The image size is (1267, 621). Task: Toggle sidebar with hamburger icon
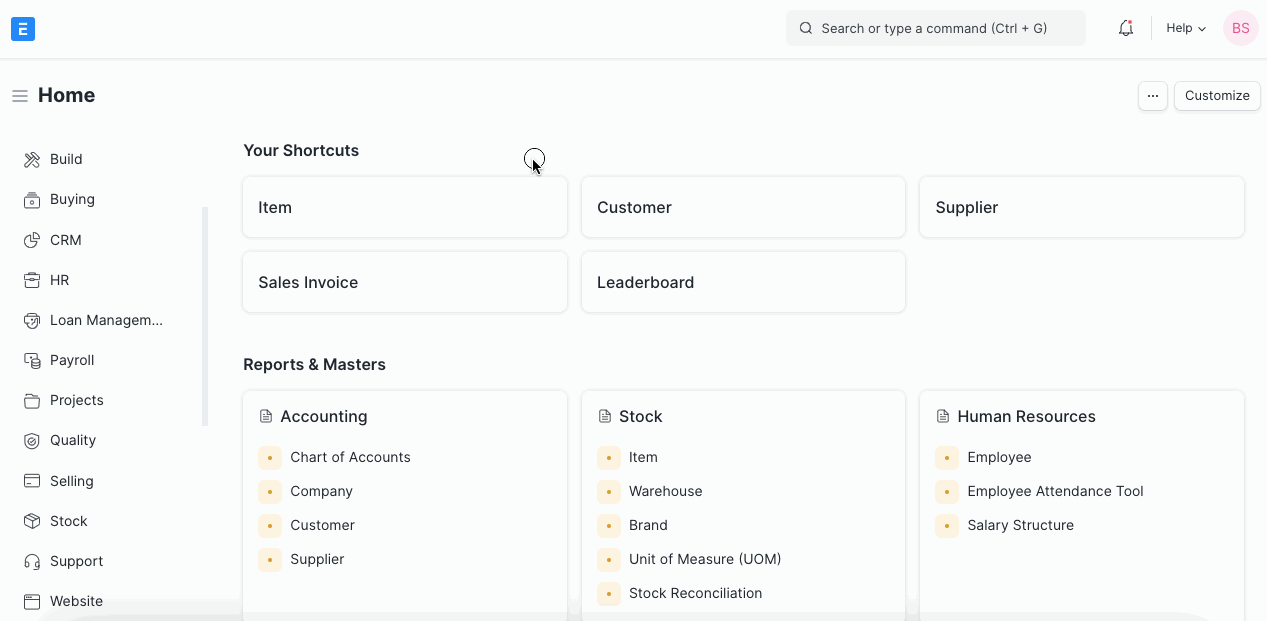click(x=20, y=96)
